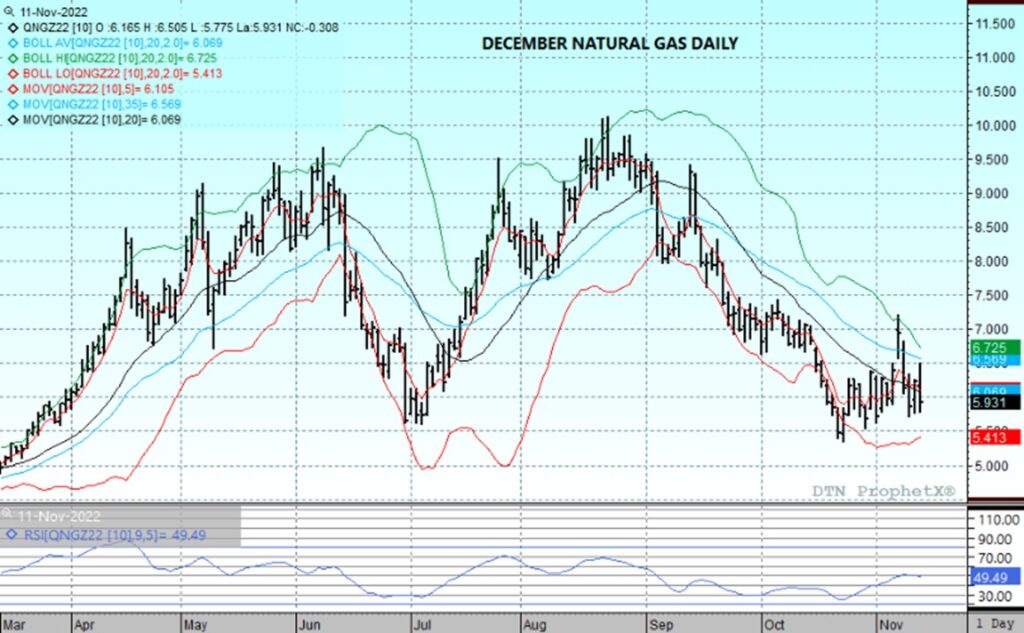
Task: Click the RSI legend diamond marker
Action: (x=8, y=534)
